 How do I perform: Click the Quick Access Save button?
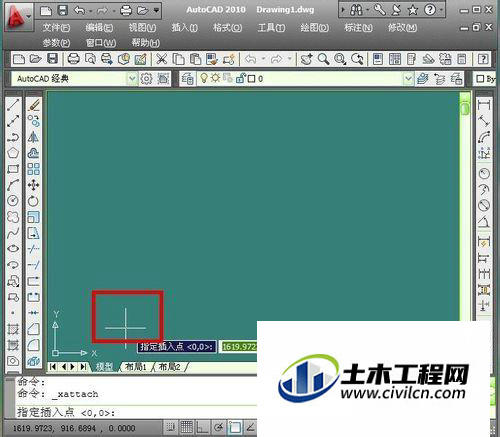pos(62,11)
